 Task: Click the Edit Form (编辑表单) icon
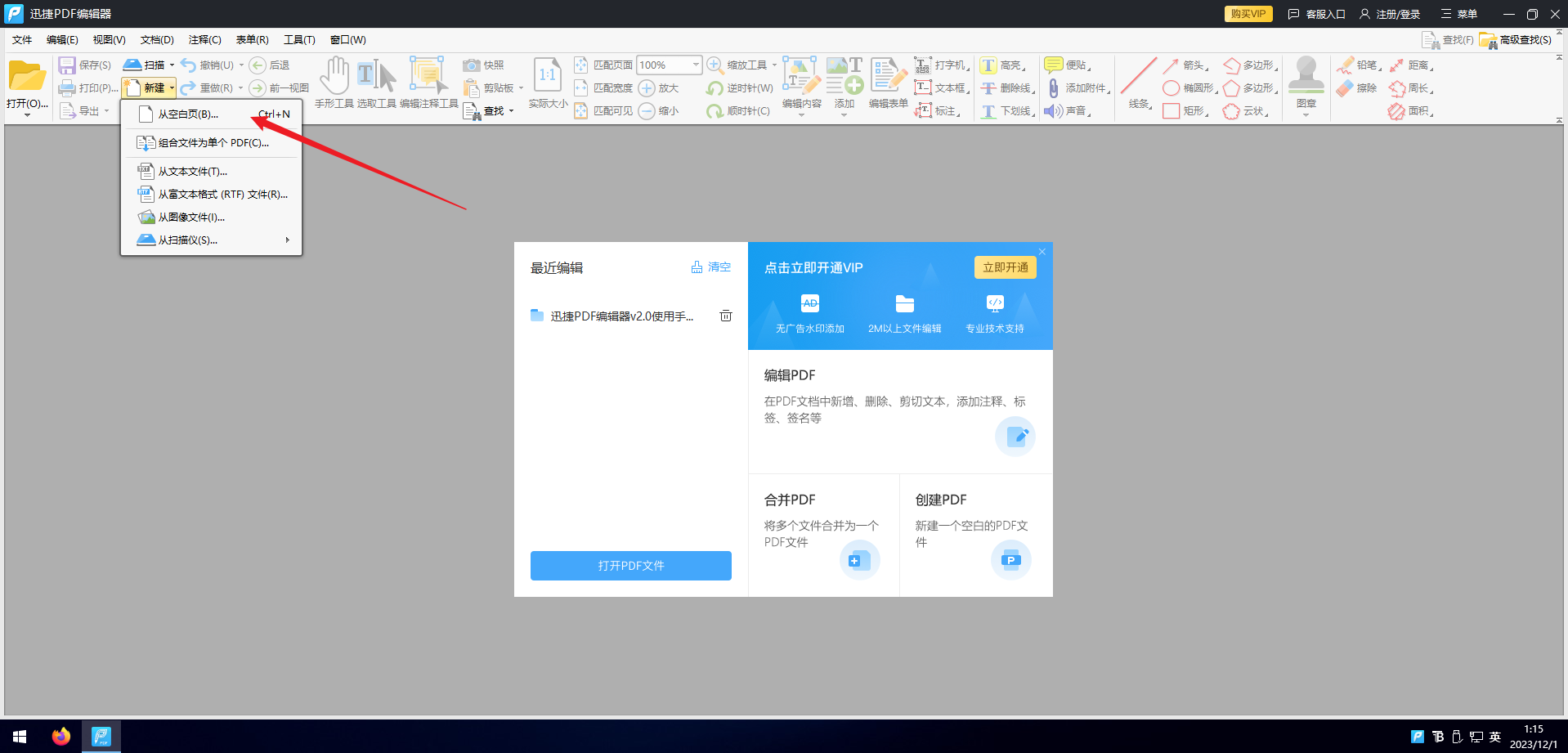coord(888,75)
